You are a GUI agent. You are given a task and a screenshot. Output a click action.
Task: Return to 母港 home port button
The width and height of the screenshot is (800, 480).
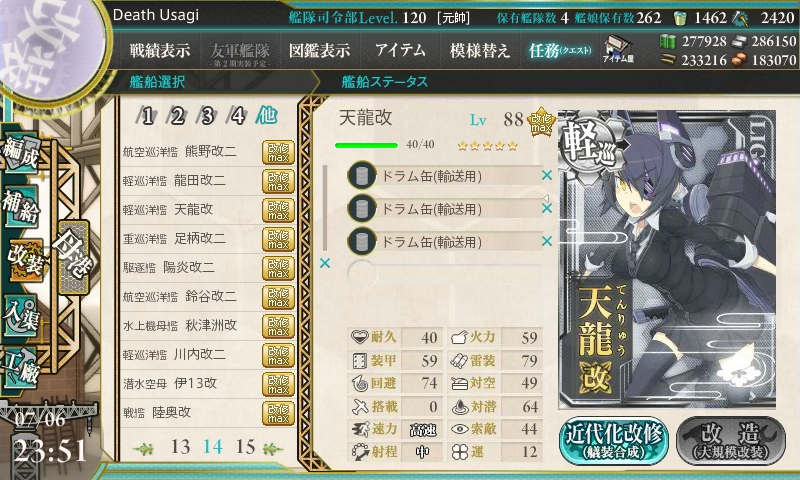coord(73,257)
